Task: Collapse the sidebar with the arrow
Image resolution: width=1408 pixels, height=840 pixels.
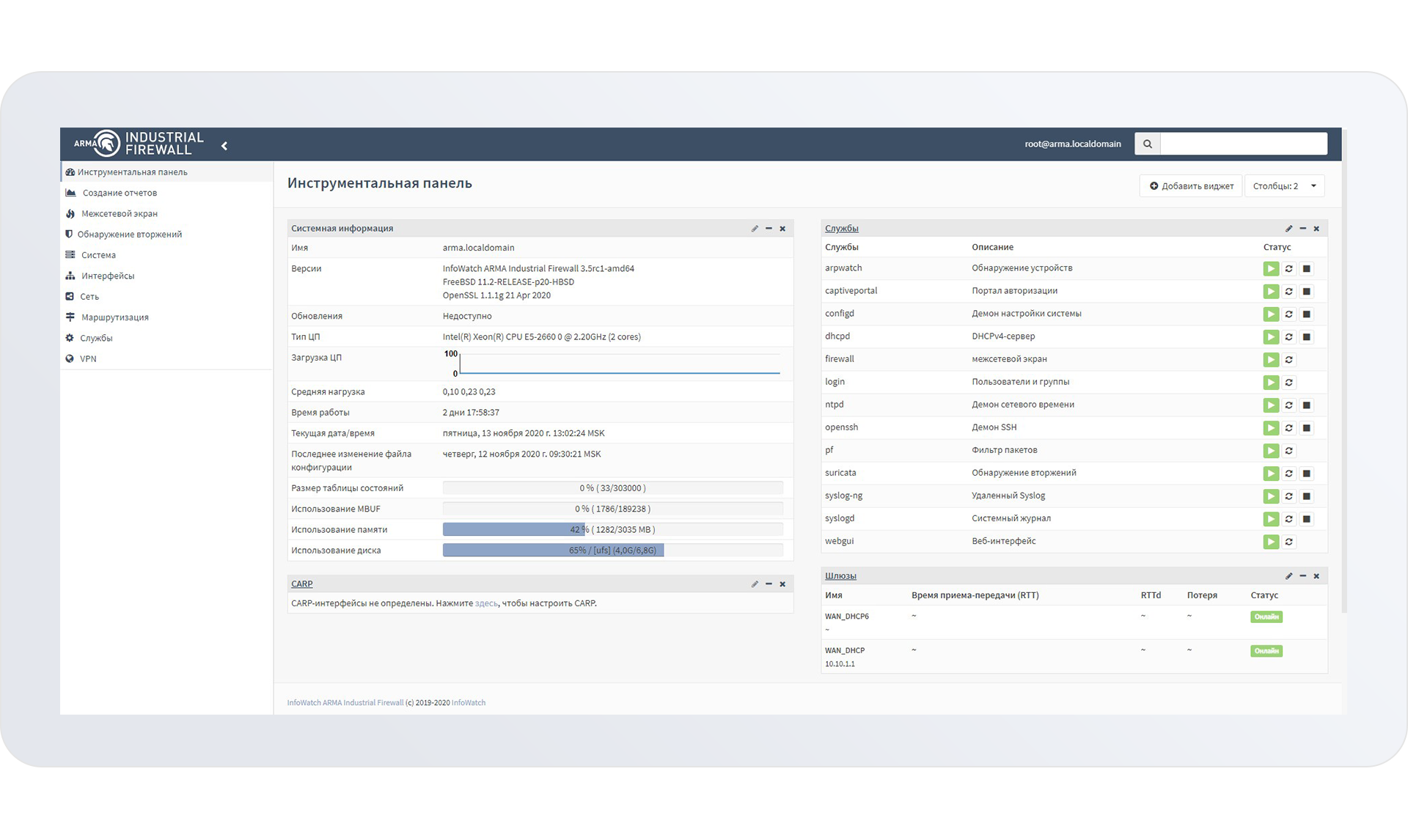Action: [224, 146]
